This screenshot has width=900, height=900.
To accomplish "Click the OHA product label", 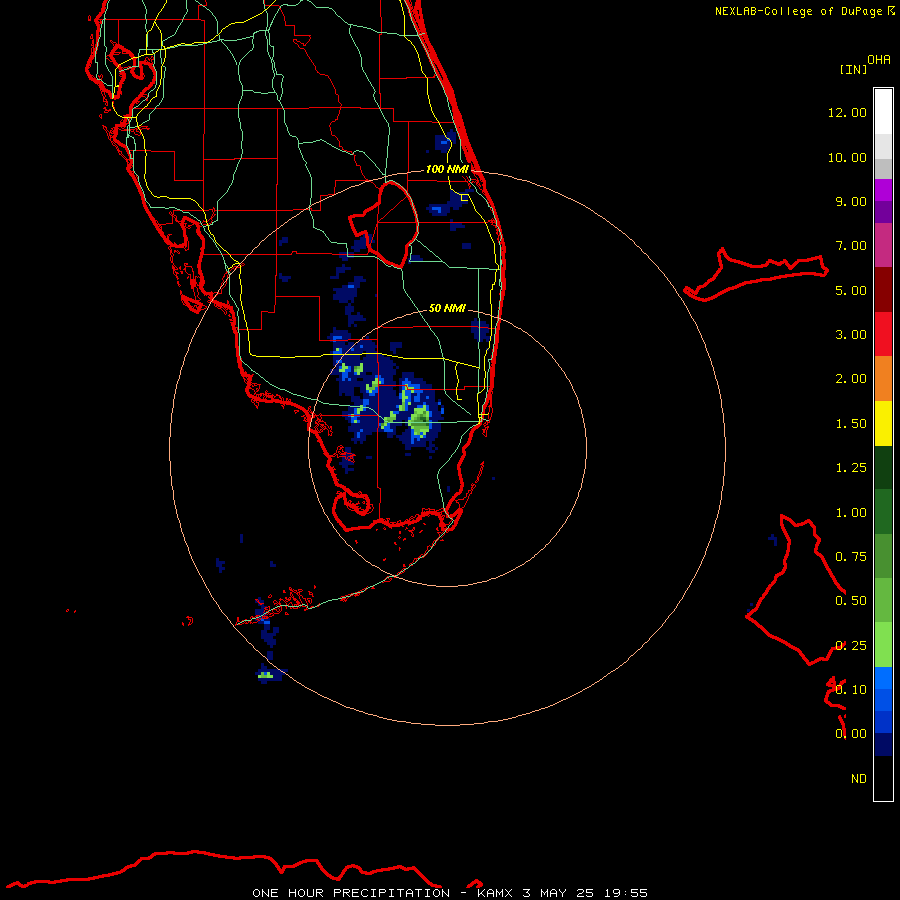I will point(879,59).
